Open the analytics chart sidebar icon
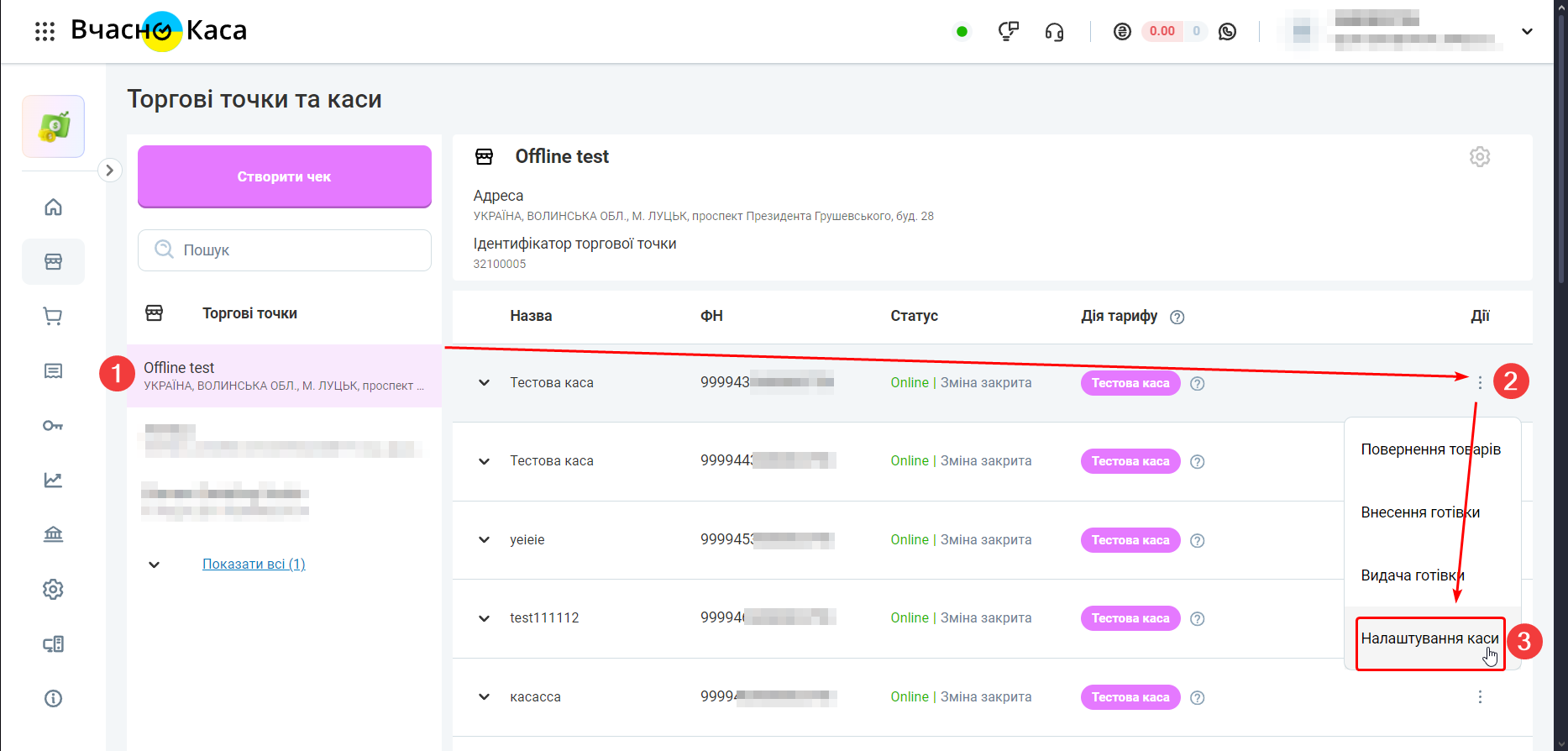1568x751 pixels. (53, 480)
